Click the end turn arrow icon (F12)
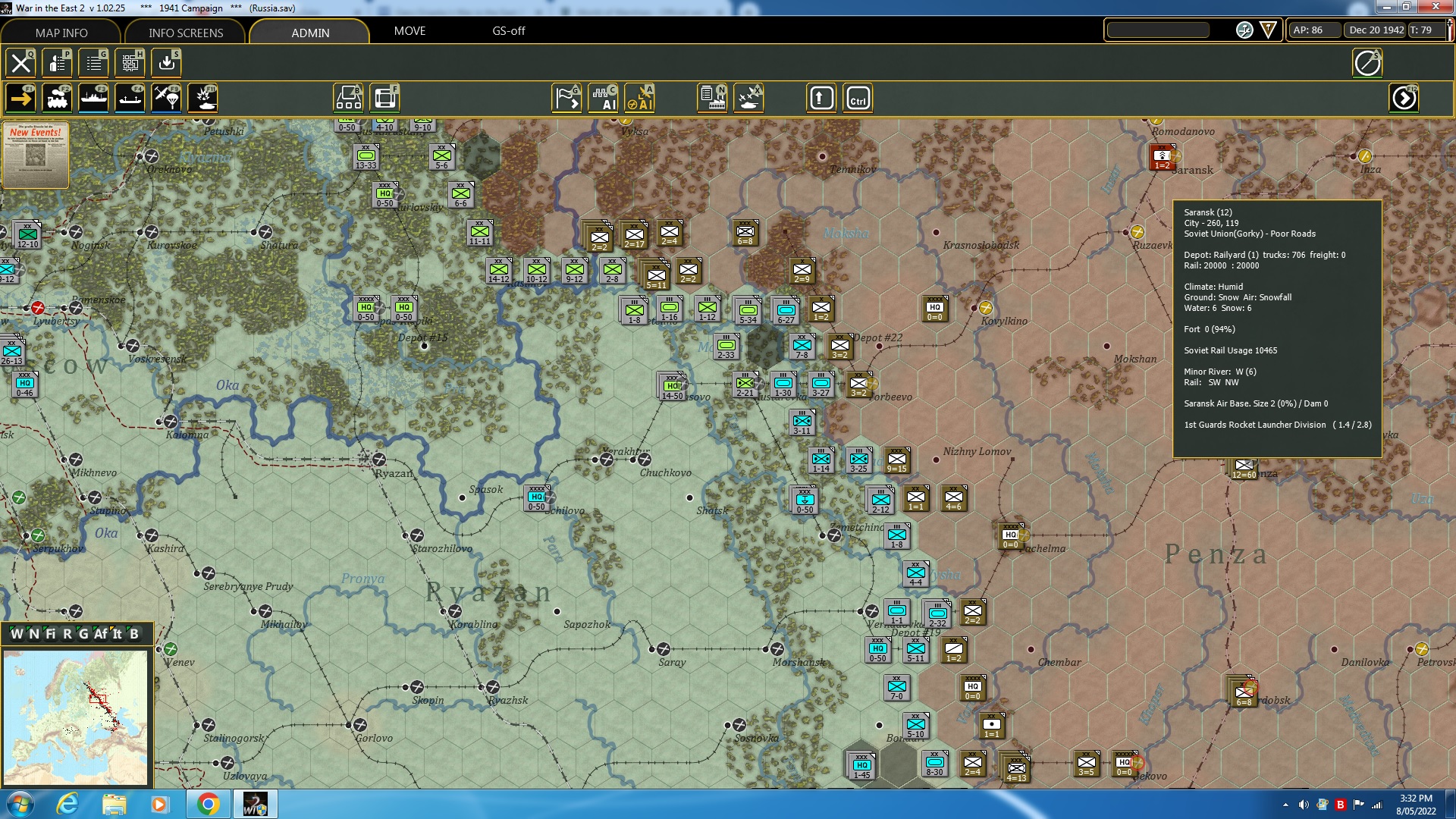1456x819 pixels. pyautogui.click(x=1404, y=98)
